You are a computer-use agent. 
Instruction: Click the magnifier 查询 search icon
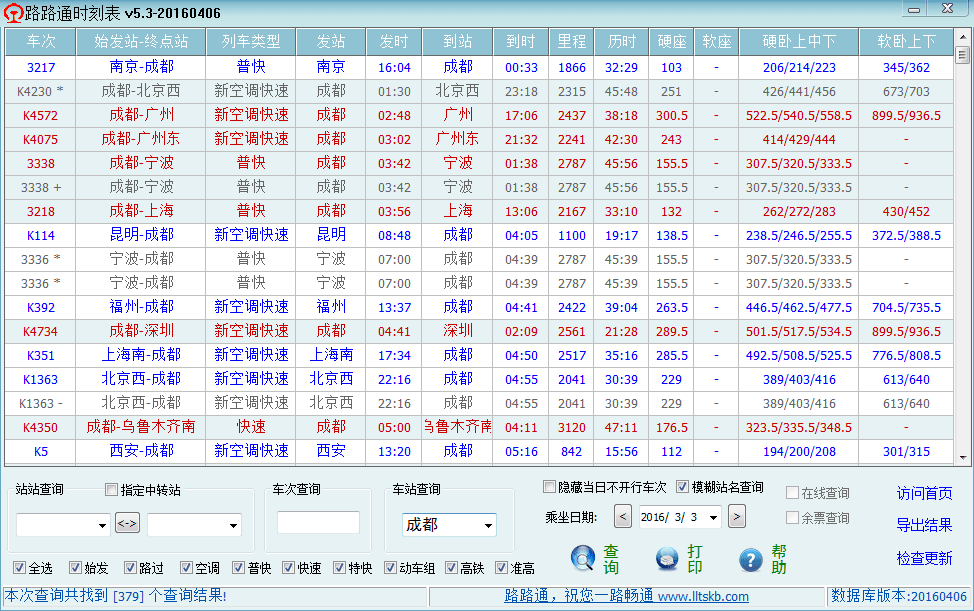pos(583,559)
